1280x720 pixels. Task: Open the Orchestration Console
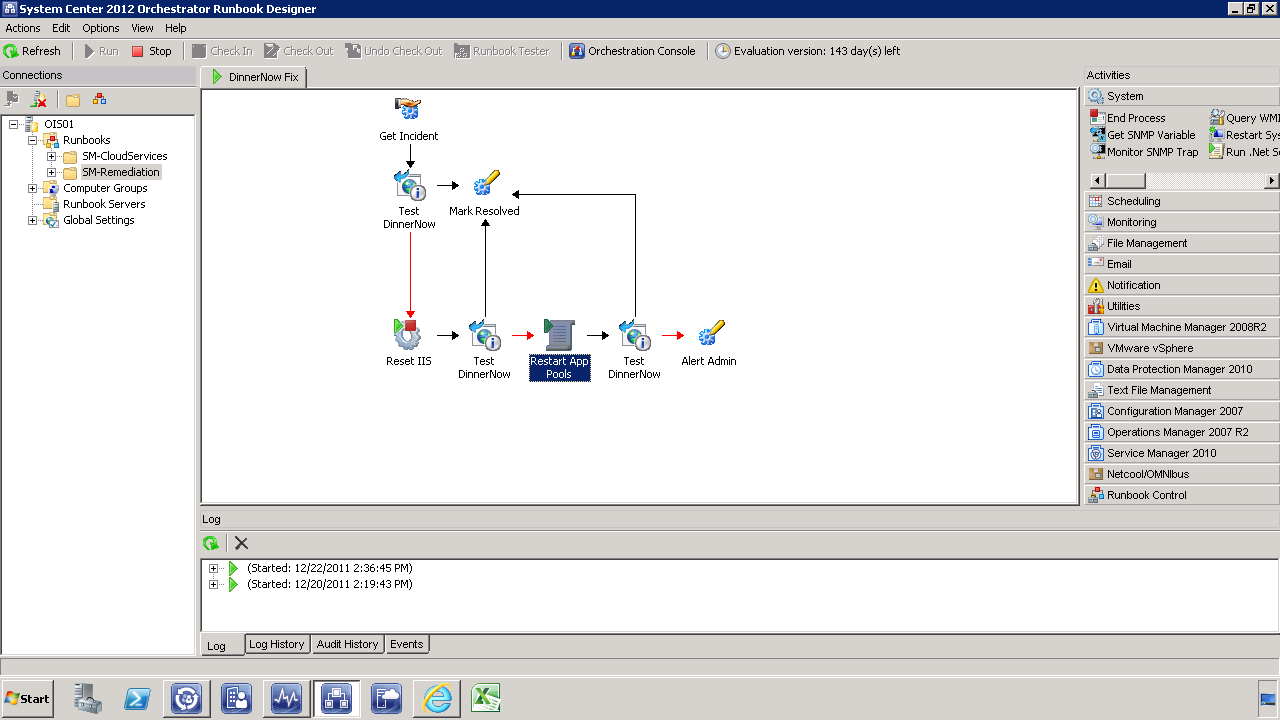pyautogui.click(x=633, y=51)
